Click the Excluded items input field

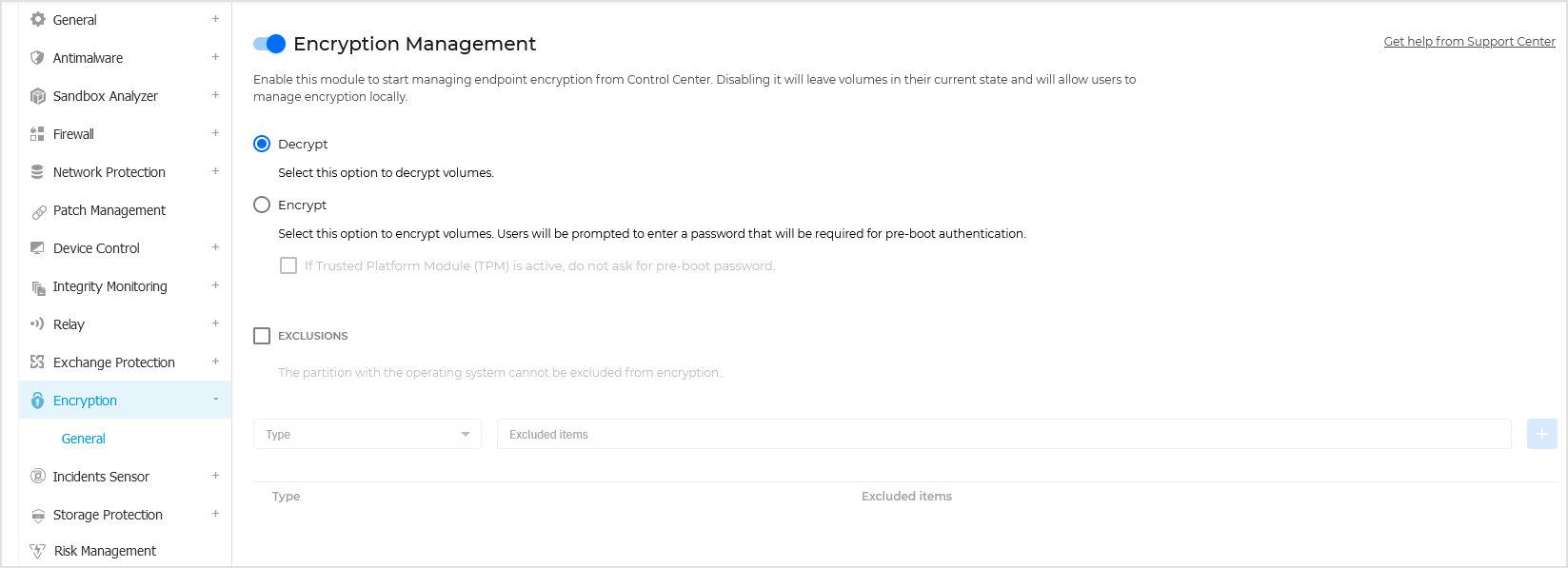tap(1003, 434)
